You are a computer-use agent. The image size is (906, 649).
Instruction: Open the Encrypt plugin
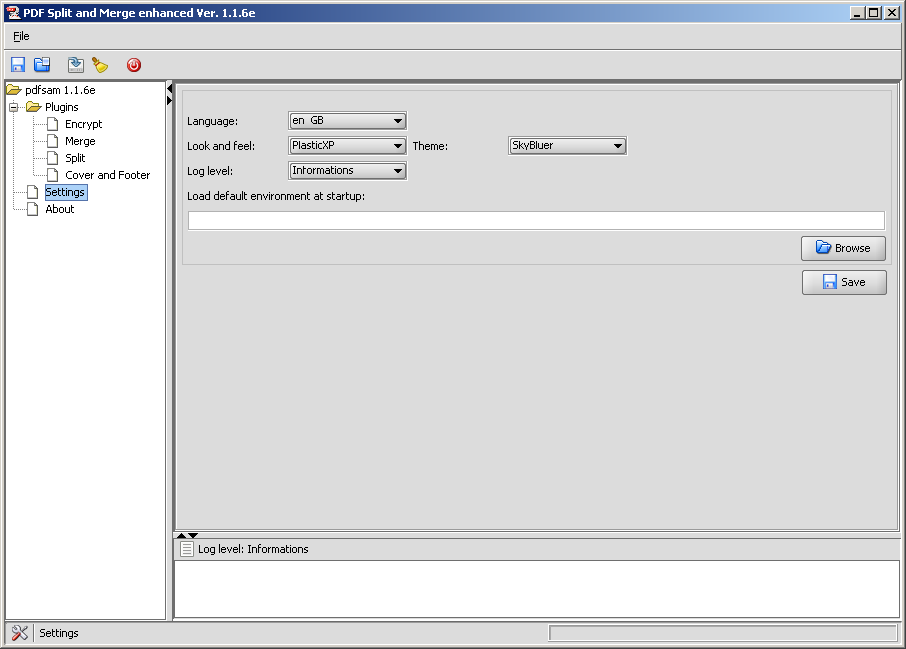(x=83, y=124)
